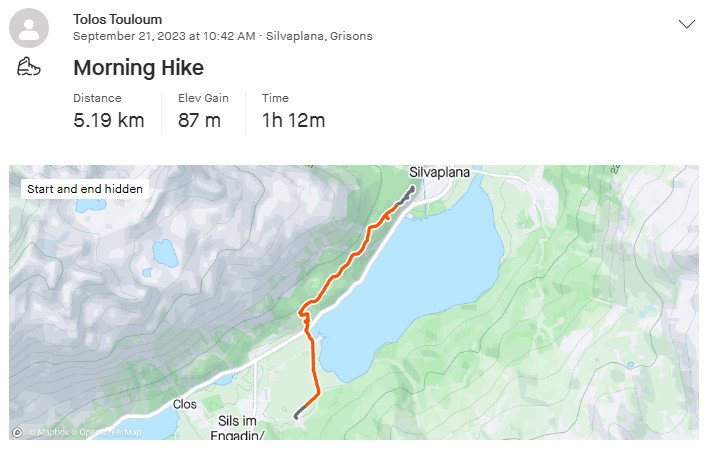
Task: Click the gray profile avatar icon
Action: pyautogui.click(x=29, y=28)
